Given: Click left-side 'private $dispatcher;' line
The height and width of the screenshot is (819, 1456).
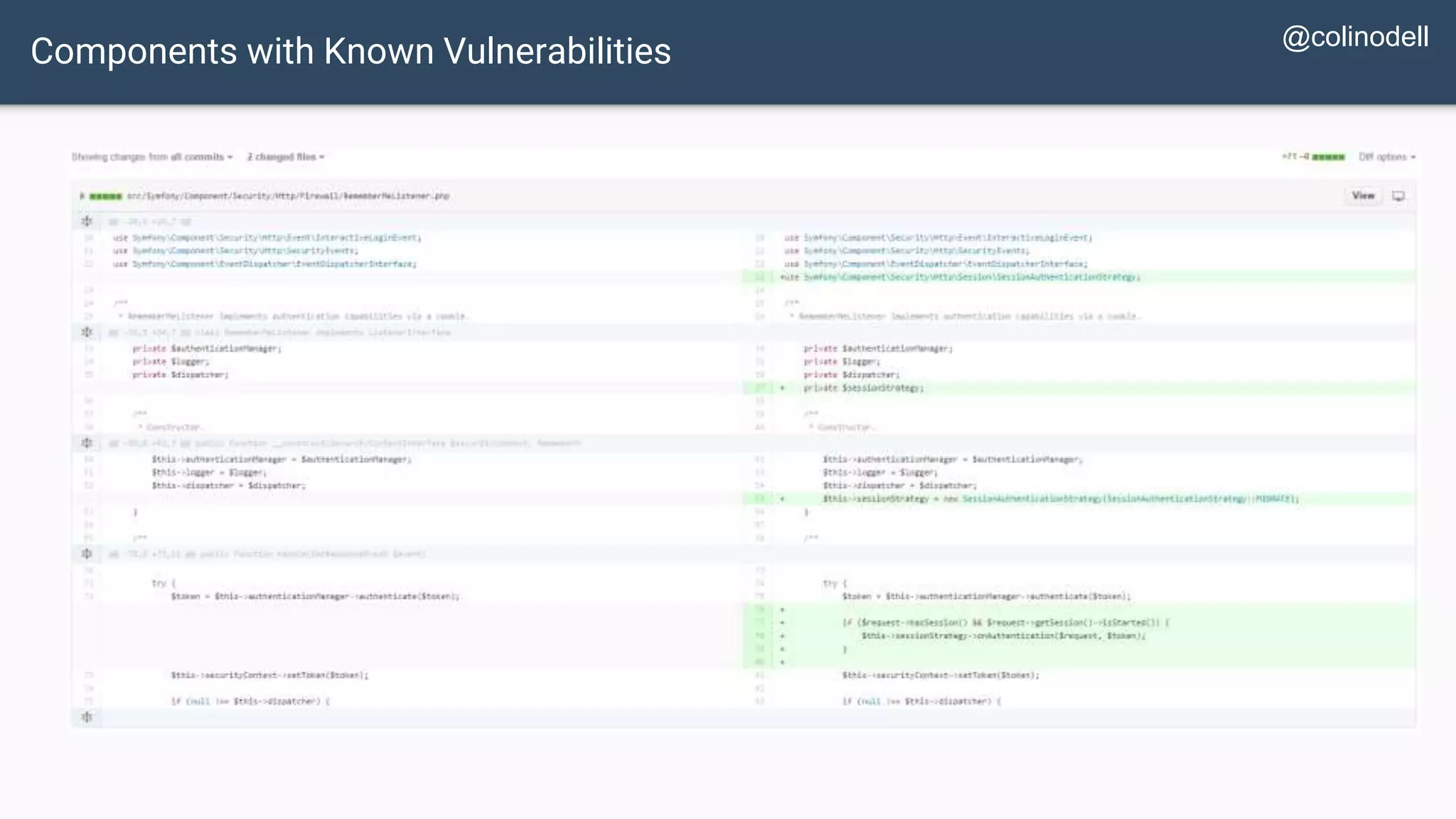Looking at the screenshot, I should click(x=181, y=375).
